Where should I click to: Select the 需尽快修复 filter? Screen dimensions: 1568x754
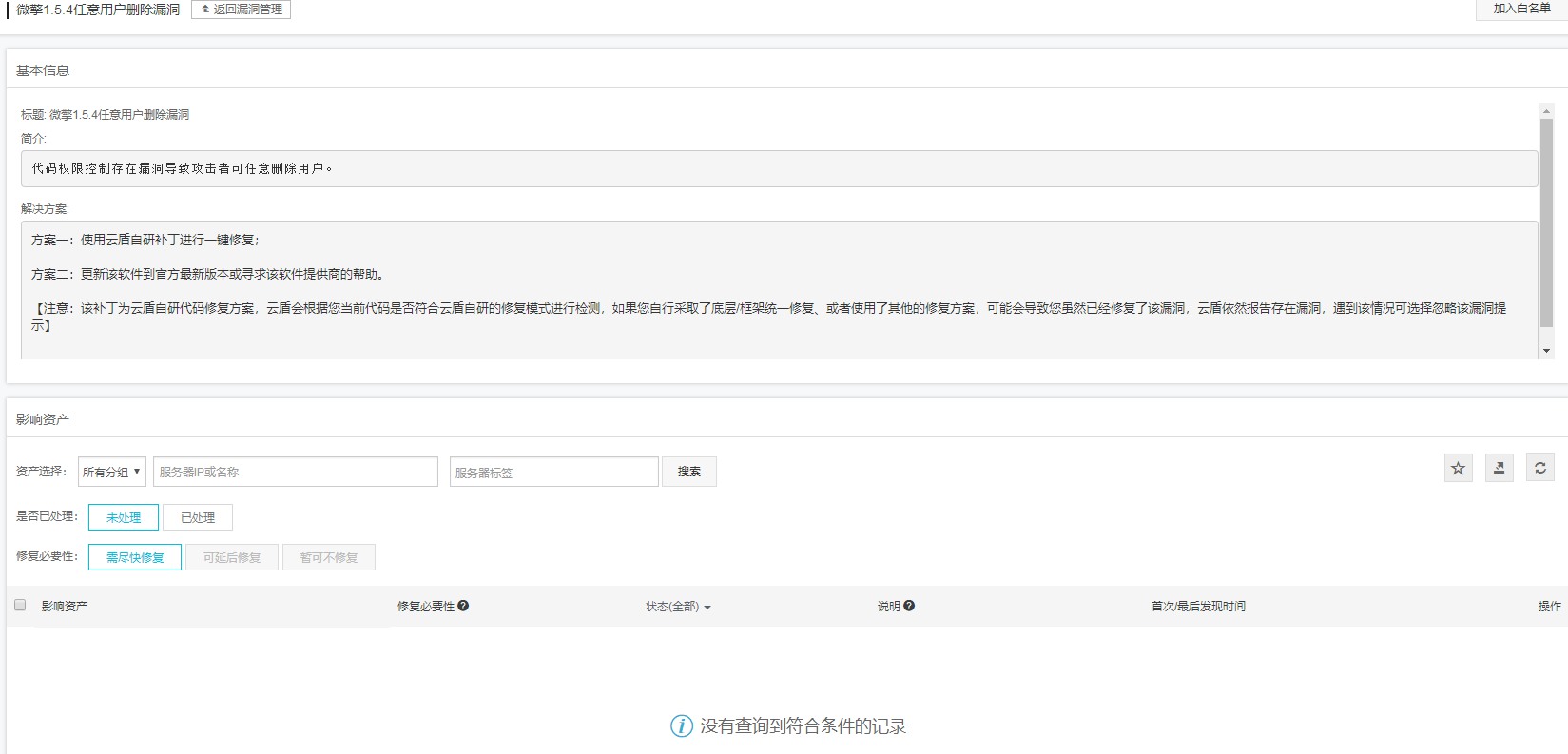[x=135, y=557]
